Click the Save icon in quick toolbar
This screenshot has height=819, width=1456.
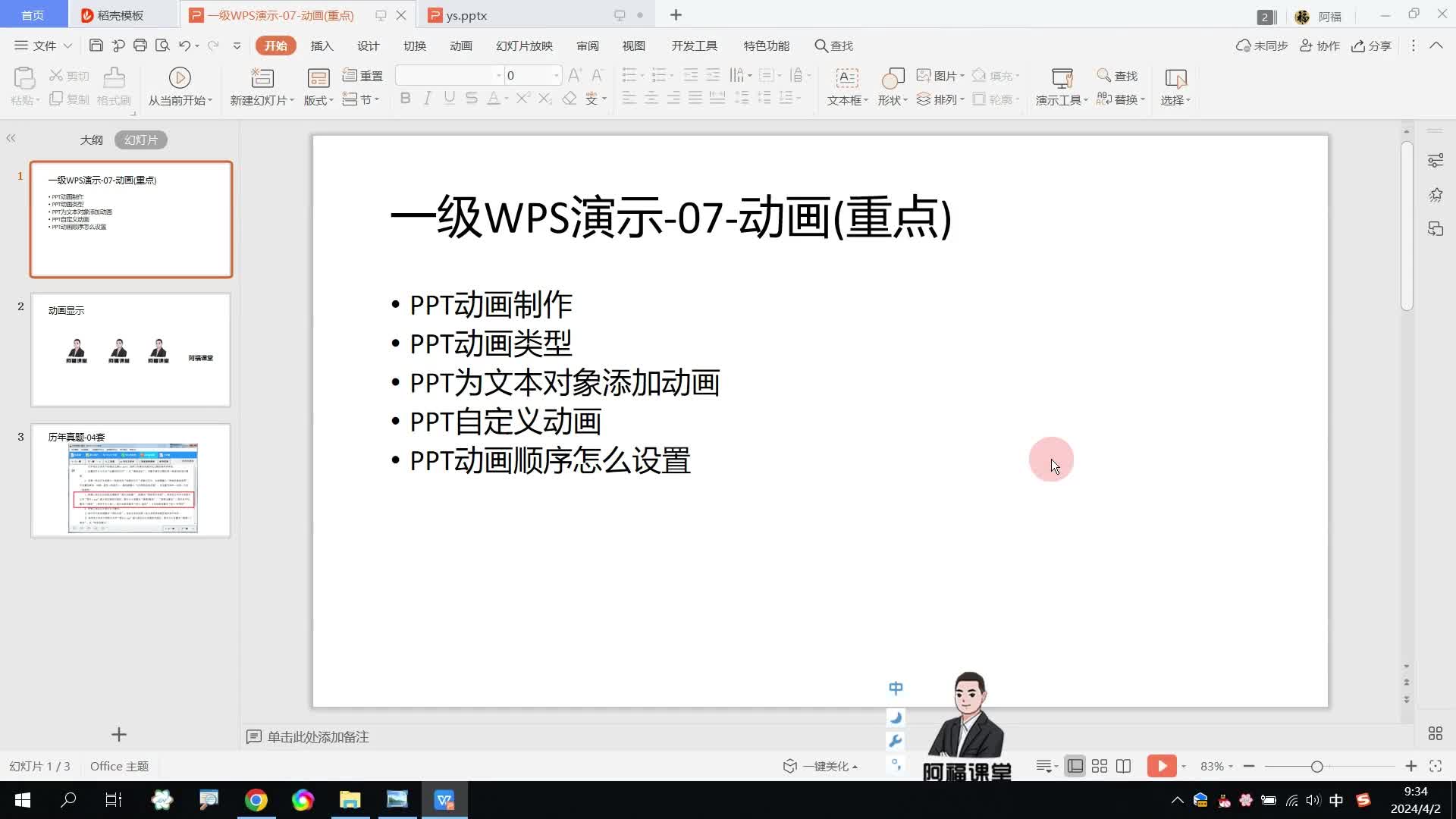[96, 45]
